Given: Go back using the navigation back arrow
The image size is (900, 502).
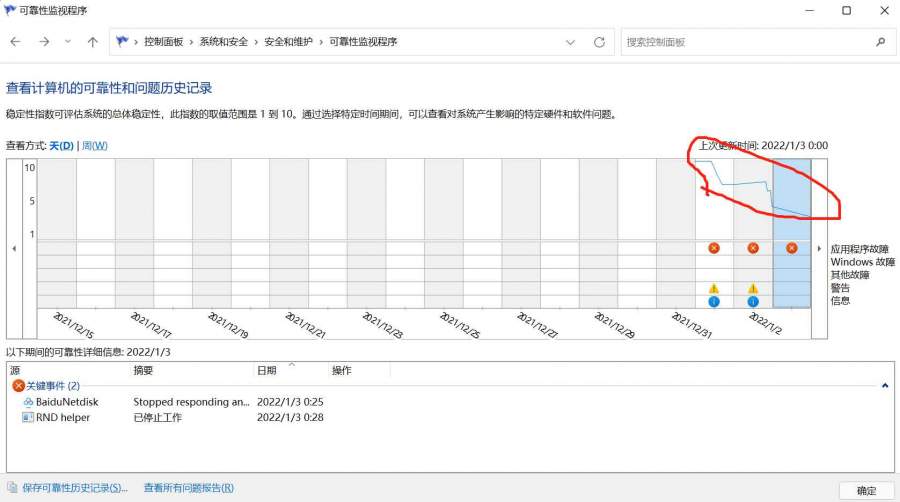Looking at the screenshot, I should click(15, 42).
